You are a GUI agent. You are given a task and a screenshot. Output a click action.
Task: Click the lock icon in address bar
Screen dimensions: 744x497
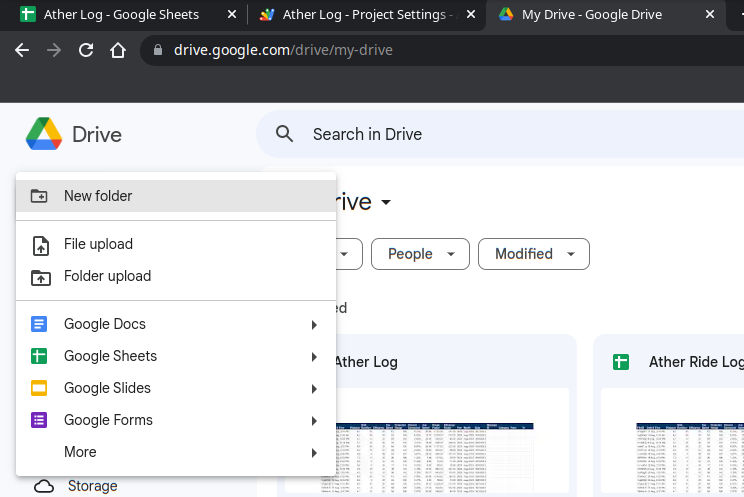tap(158, 50)
